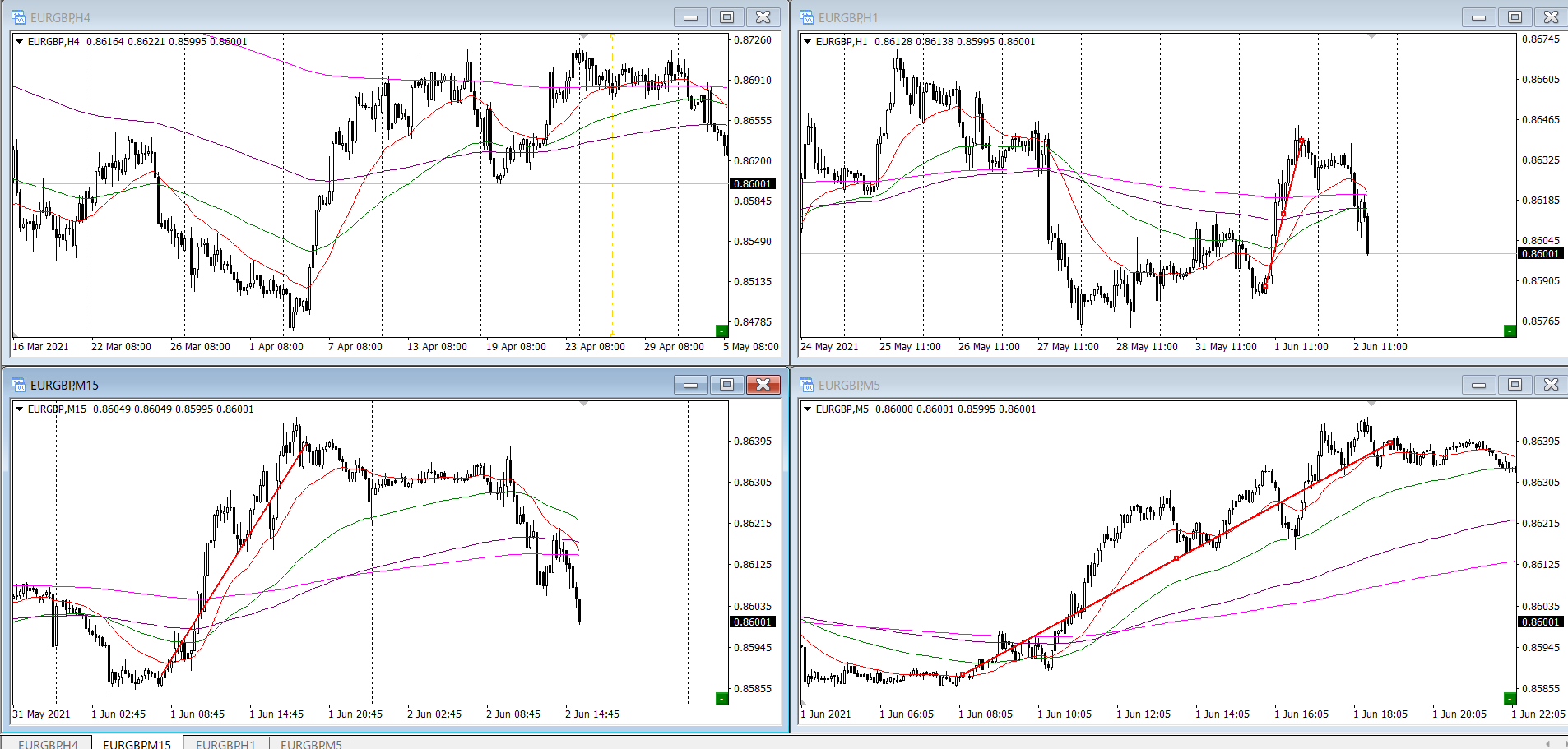Click the green square in the H4 chart corner
1568x749 pixels.
[721, 331]
